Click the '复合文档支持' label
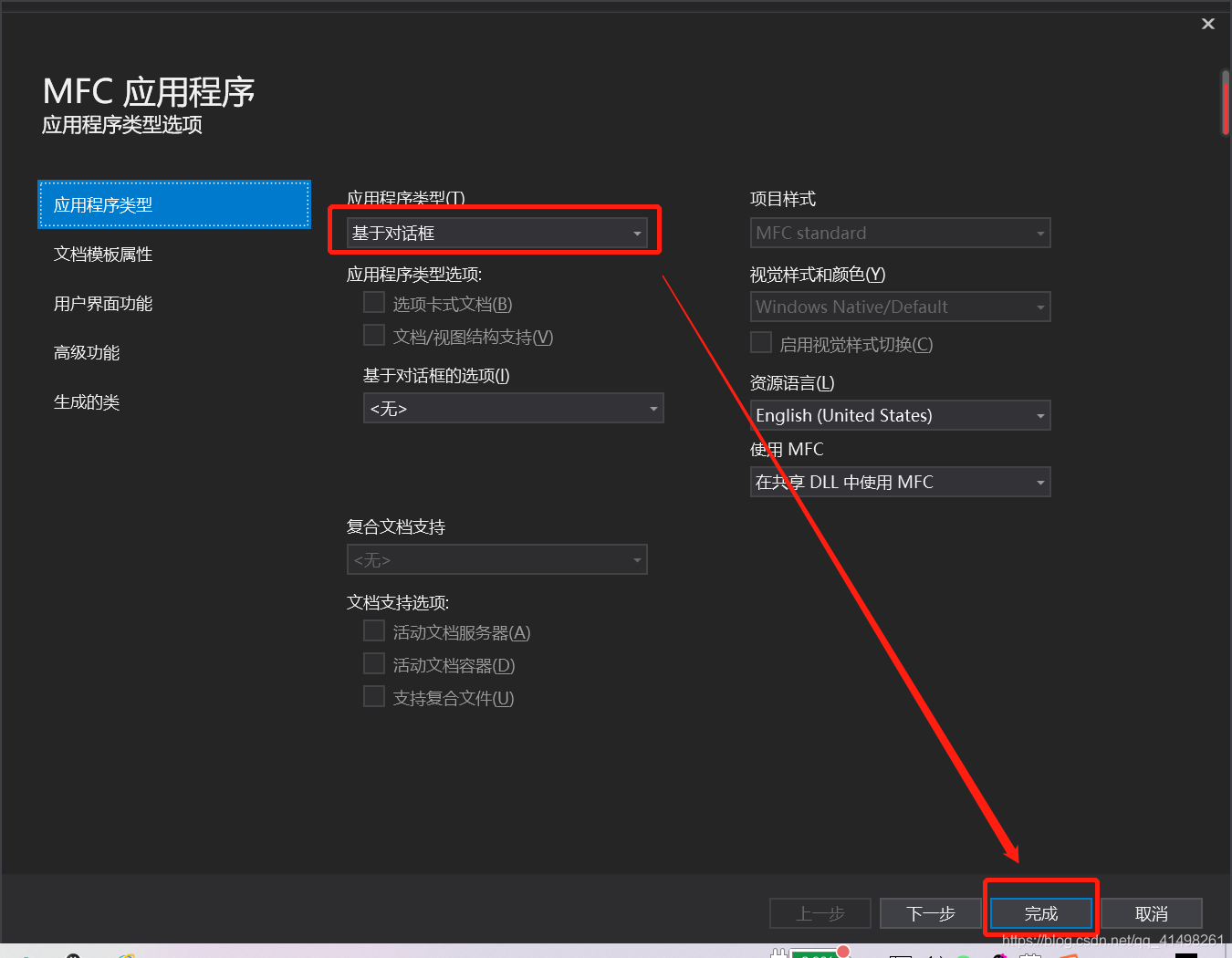The image size is (1232, 958). [396, 527]
